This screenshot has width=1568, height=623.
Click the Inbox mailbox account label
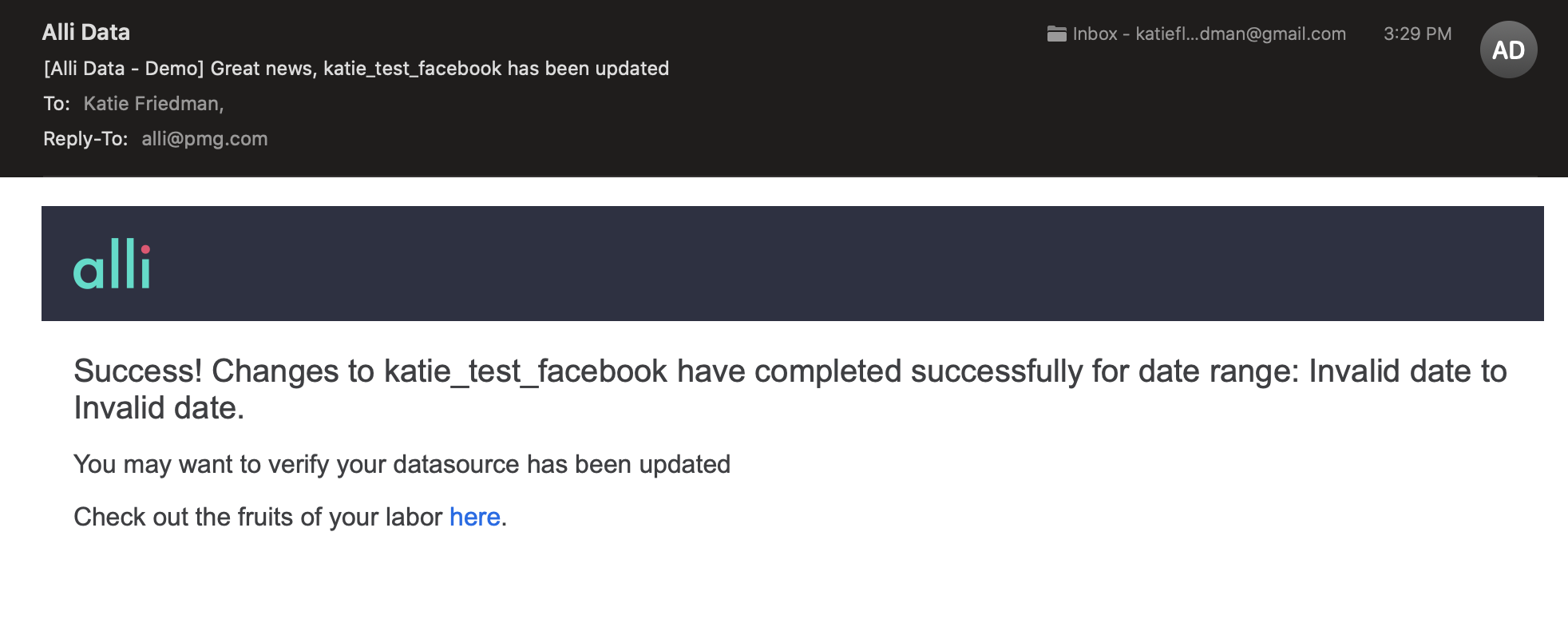tap(1209, 34)
